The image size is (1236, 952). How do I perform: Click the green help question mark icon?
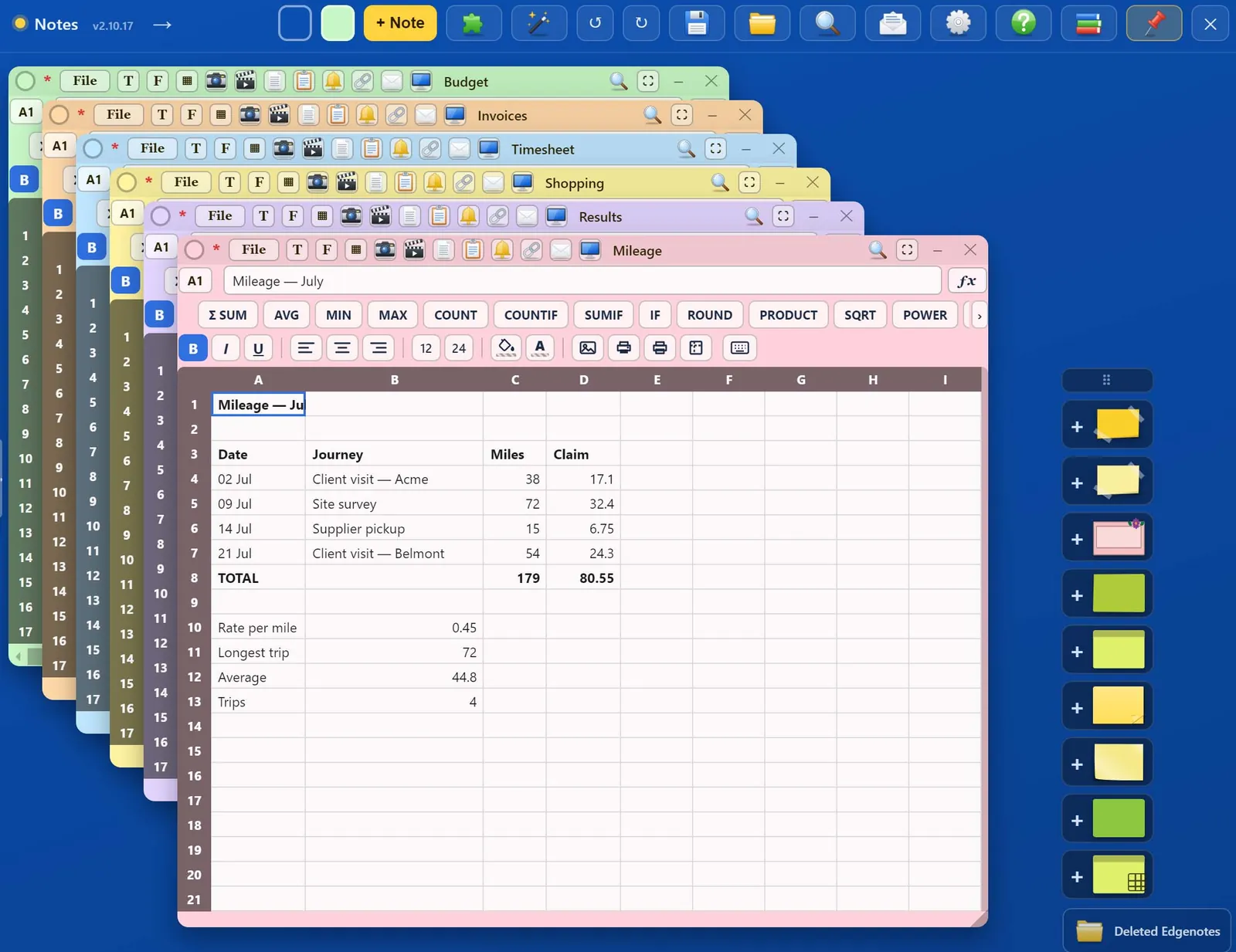click(x=1024, y=23)
